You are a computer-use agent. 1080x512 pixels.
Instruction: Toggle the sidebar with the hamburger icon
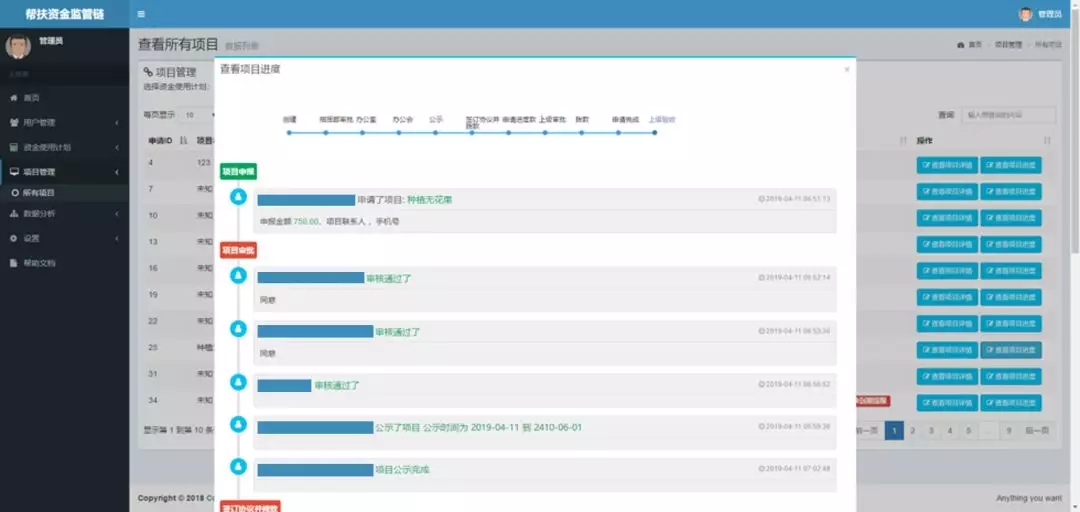tap(141, 14)
